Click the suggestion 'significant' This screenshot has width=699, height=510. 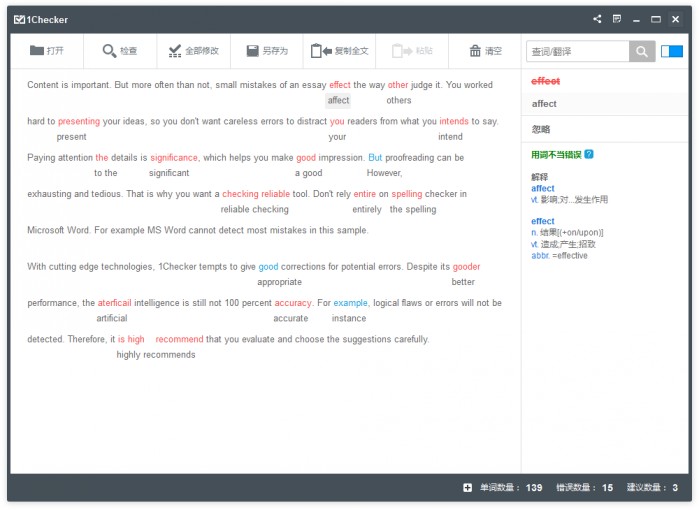[169, 173]
